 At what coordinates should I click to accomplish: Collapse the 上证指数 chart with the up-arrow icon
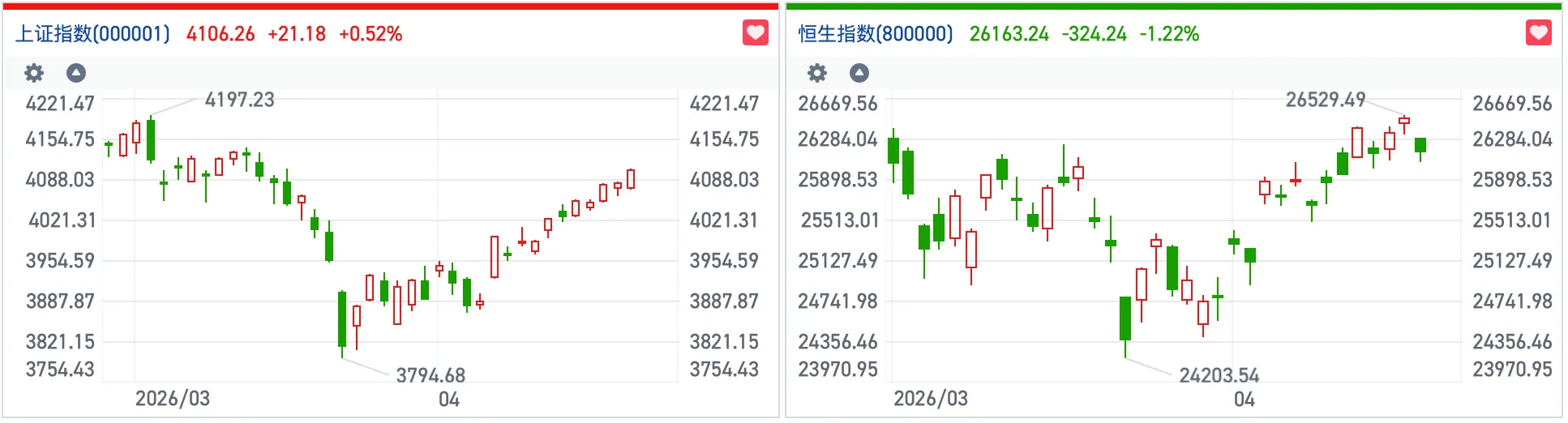76,73
